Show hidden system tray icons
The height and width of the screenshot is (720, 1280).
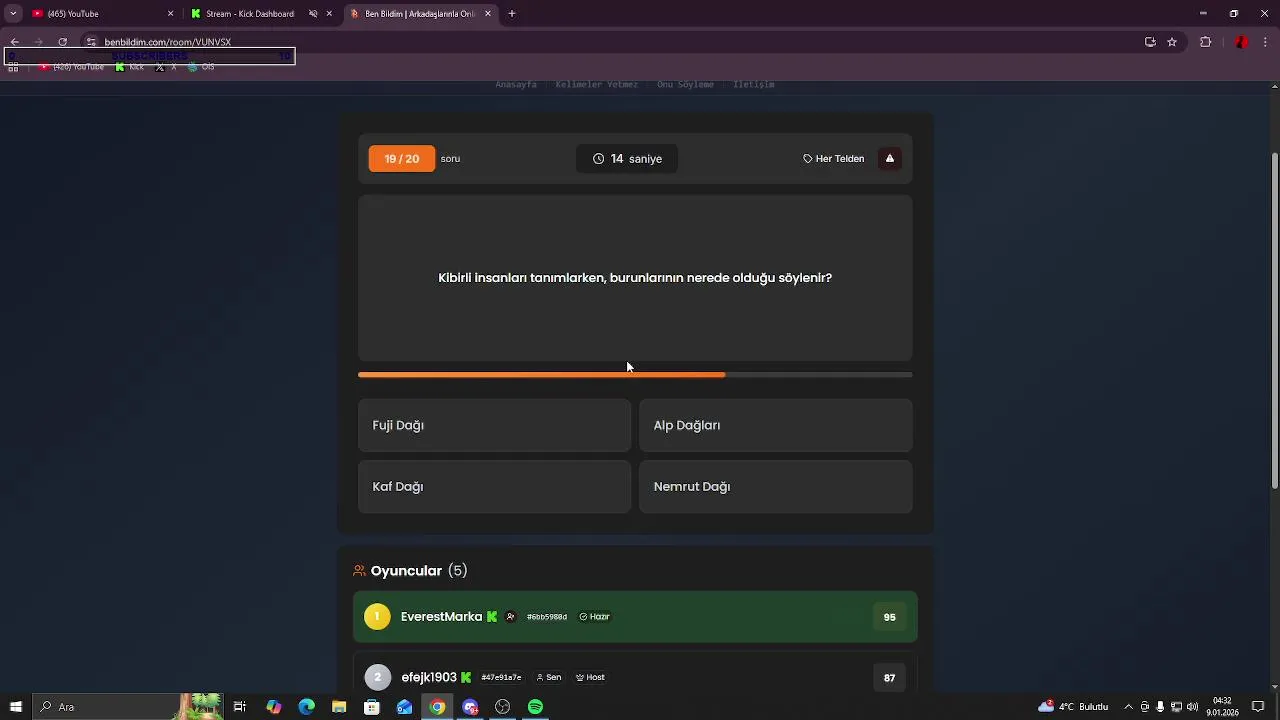(1128, 707)
